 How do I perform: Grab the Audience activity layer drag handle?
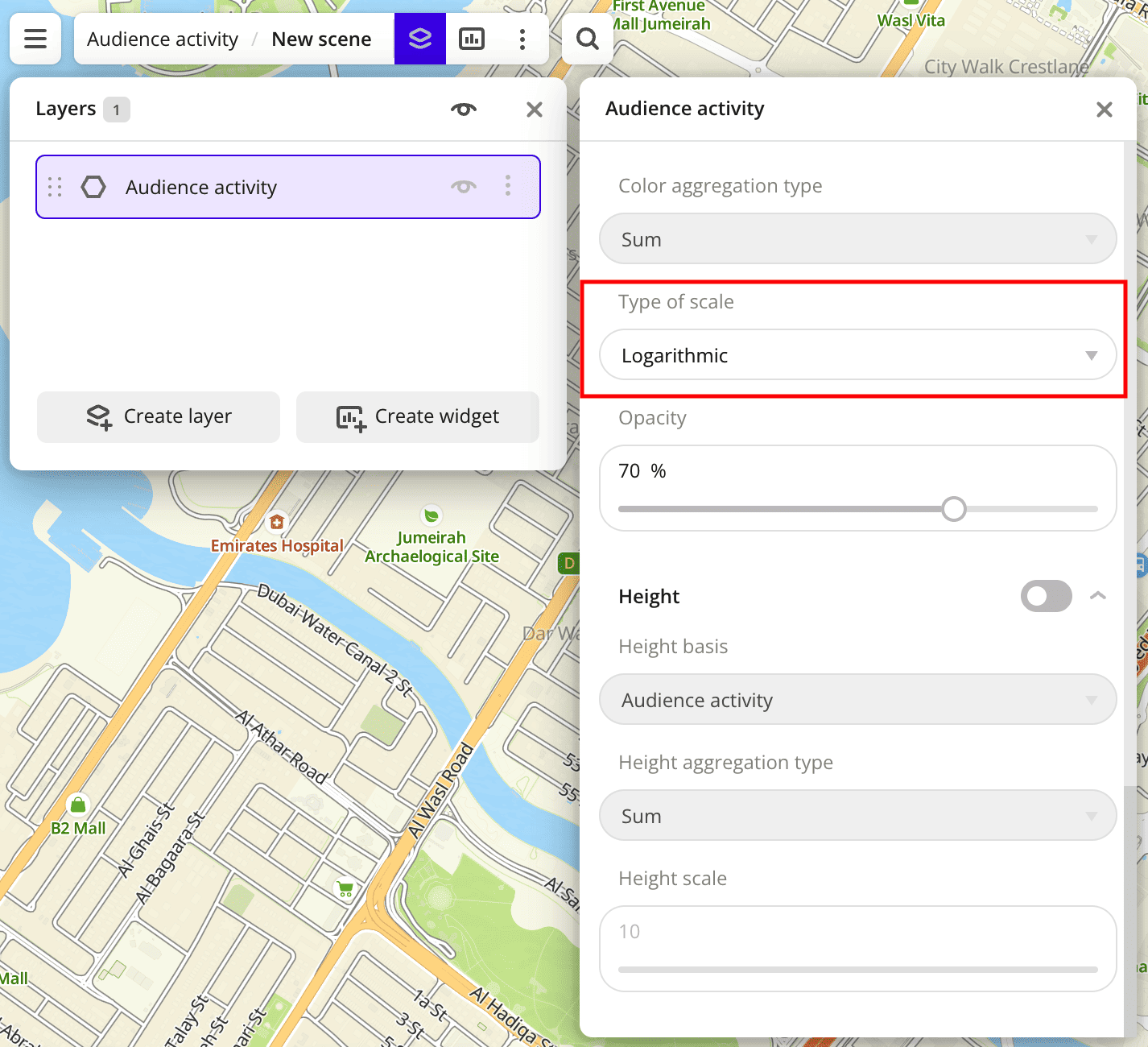click(x=55, y=187)
